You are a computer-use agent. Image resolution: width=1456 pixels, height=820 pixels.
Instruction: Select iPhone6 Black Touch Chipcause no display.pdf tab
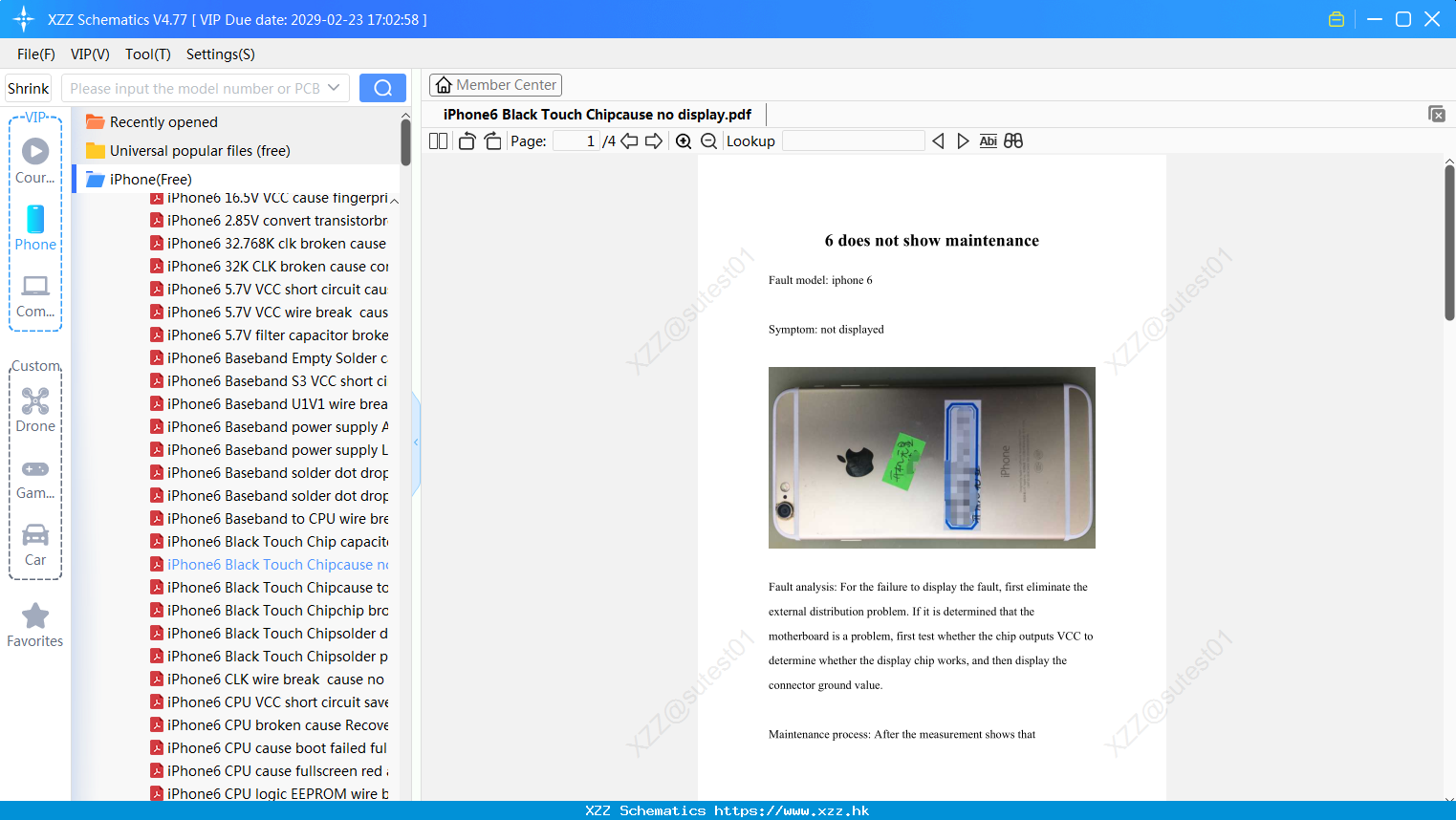(597, 115)
